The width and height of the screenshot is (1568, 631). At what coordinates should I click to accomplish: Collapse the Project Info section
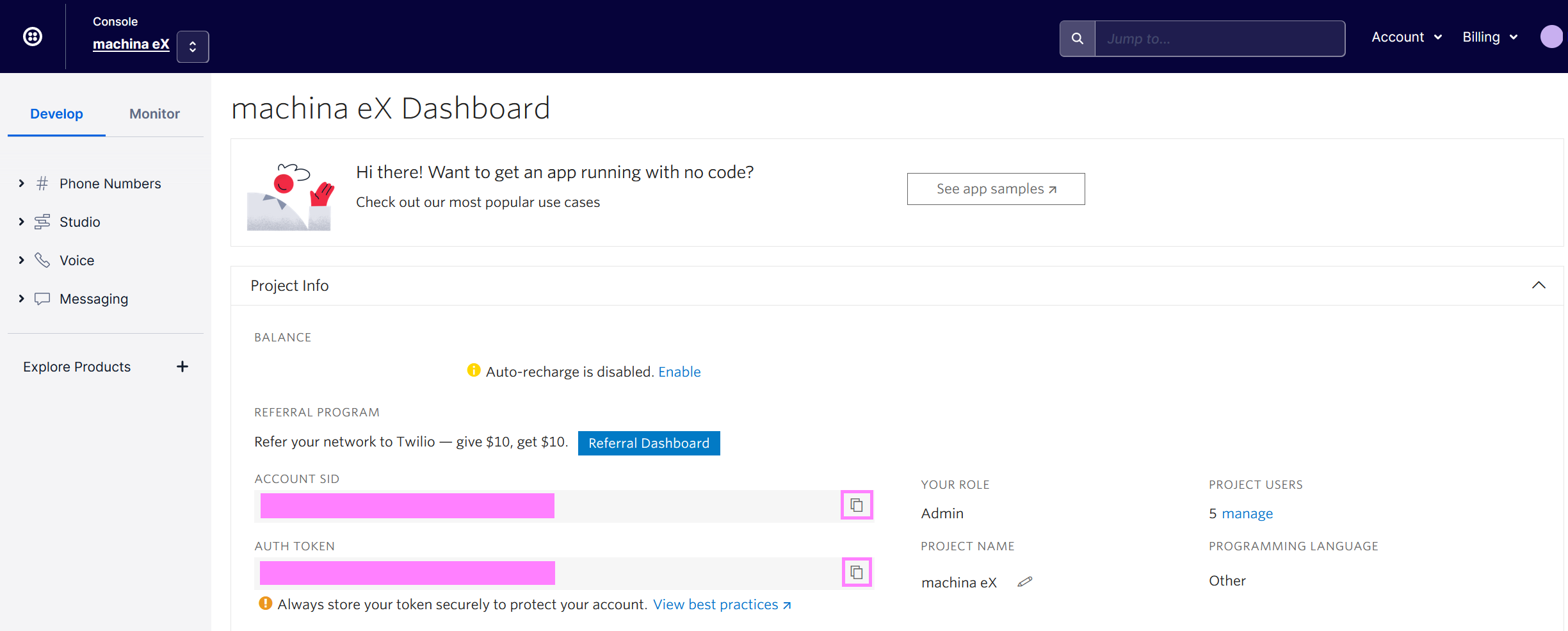[1539, 285]
